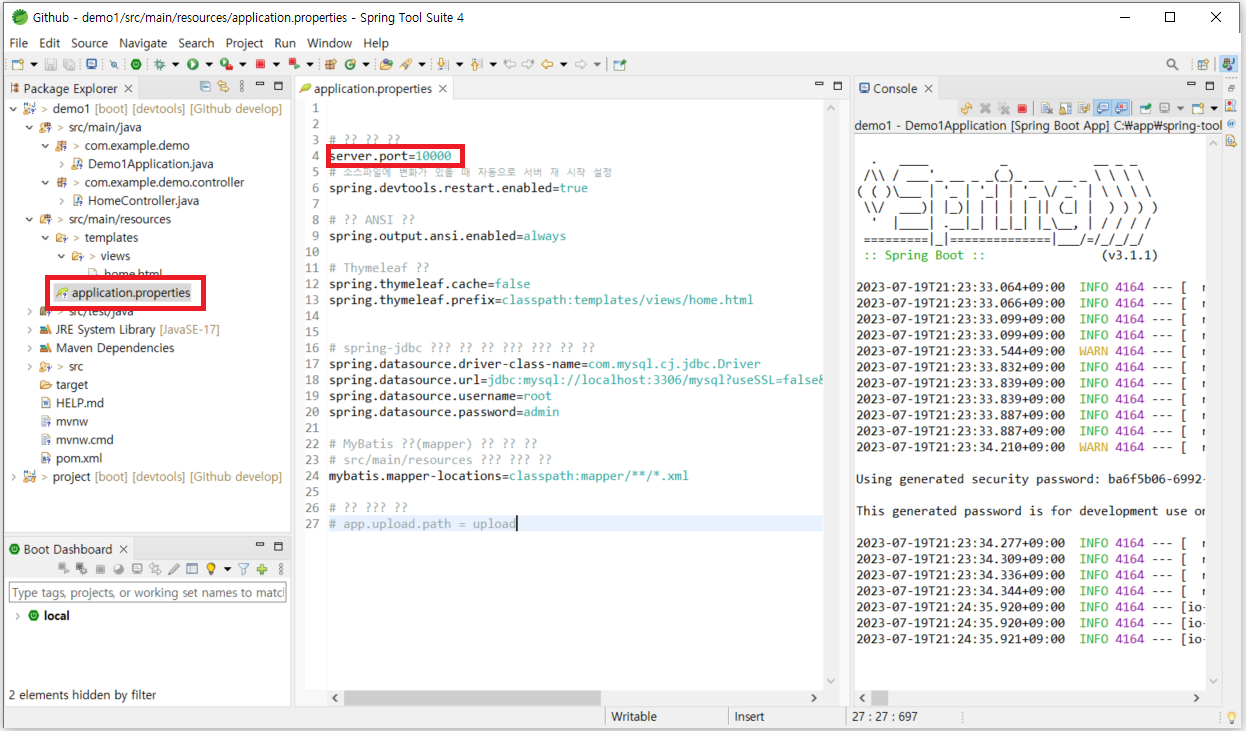The width and height of the screenshot is (1246, 731).
Task: Click the Boot Dashboard filter funnel icon
Action: click(243, 569)
